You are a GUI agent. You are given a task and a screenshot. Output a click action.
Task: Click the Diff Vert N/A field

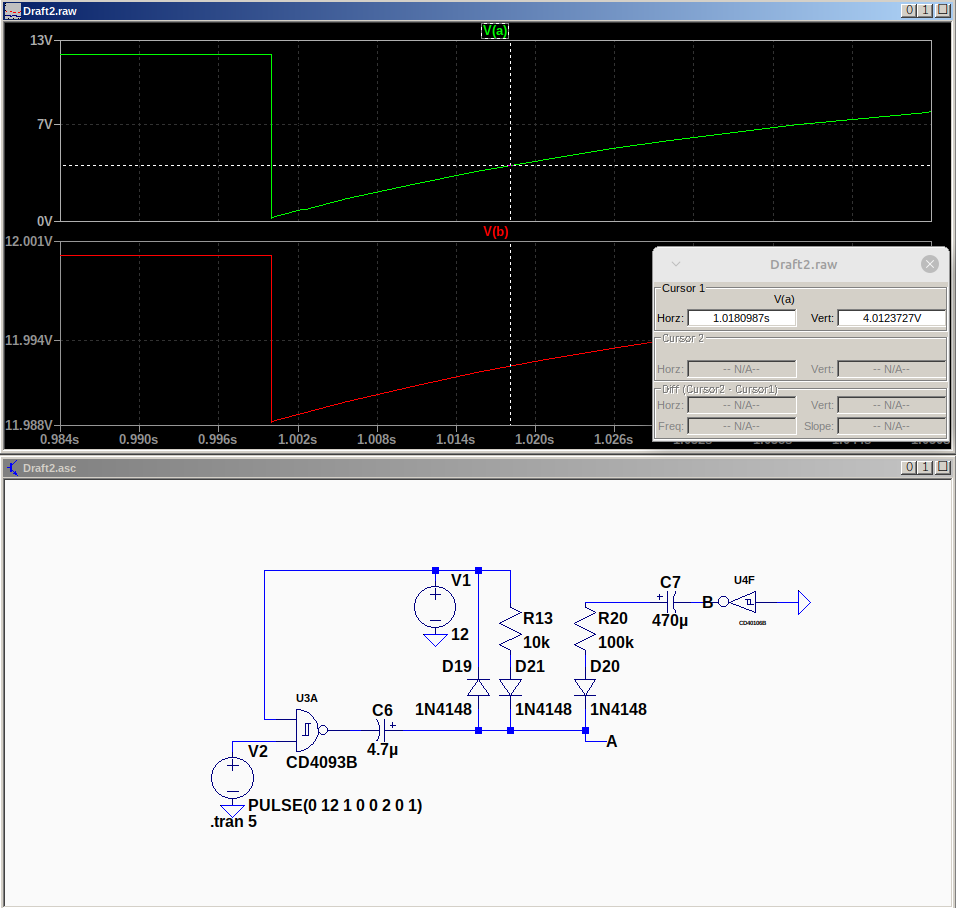891,405
